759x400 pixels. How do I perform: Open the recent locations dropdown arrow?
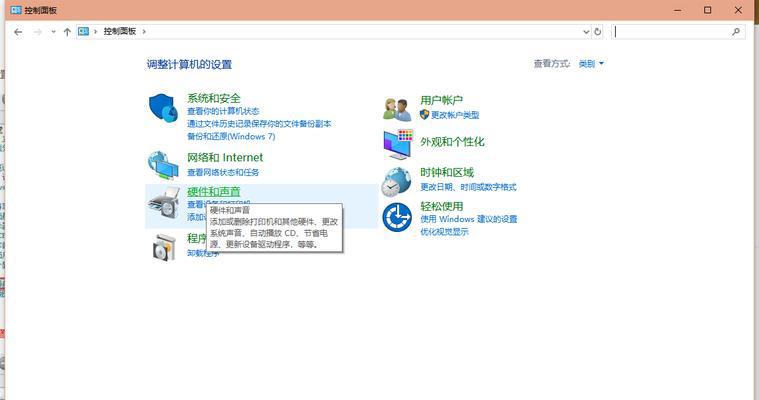click(x=53, y=32)
